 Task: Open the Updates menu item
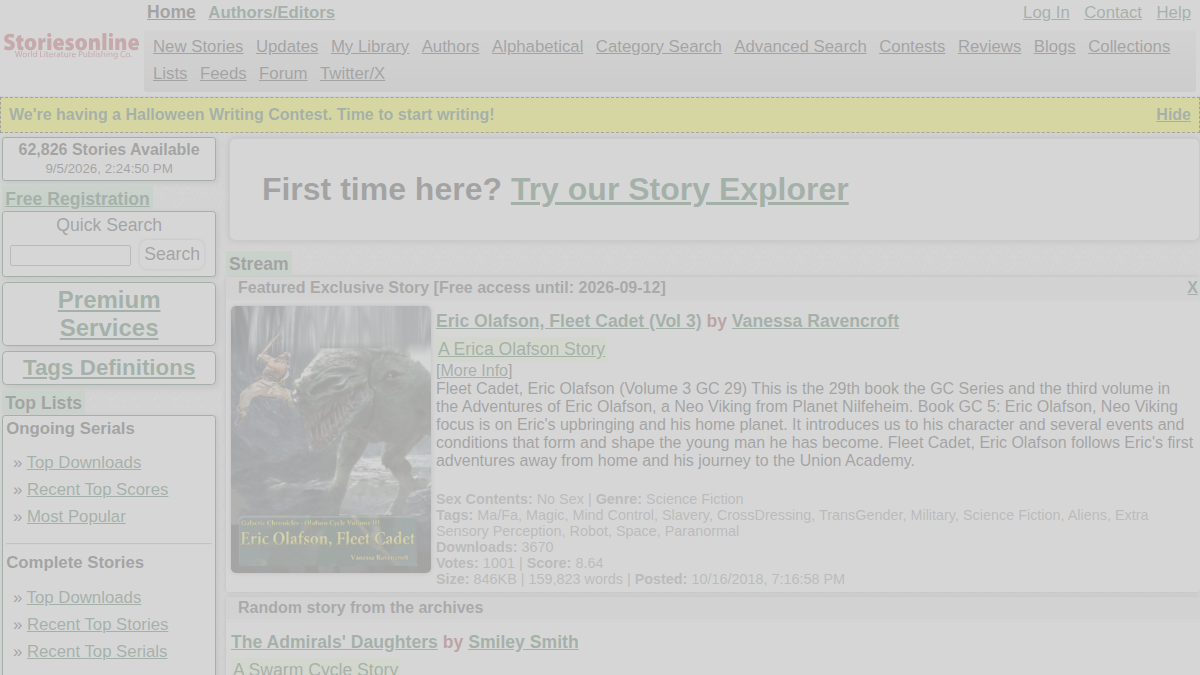pyautogui.click(x=287, y=46)
